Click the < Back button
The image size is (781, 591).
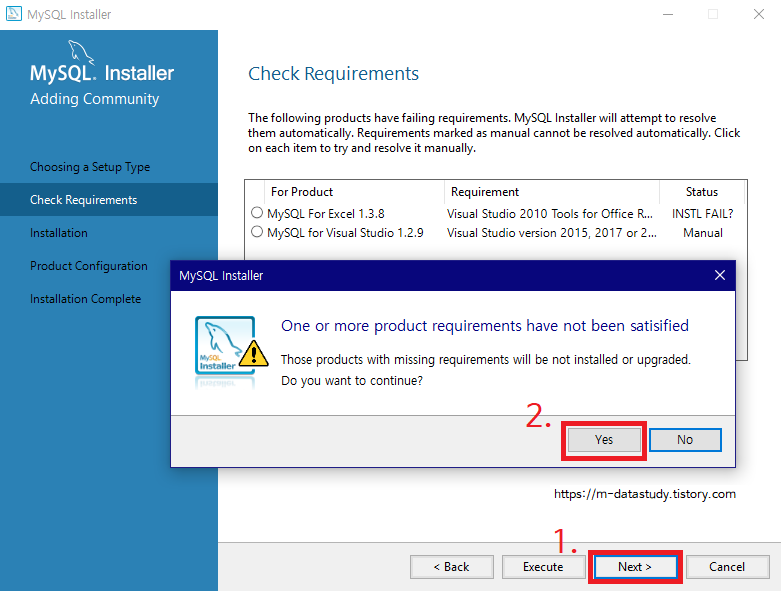coord(452,567)
